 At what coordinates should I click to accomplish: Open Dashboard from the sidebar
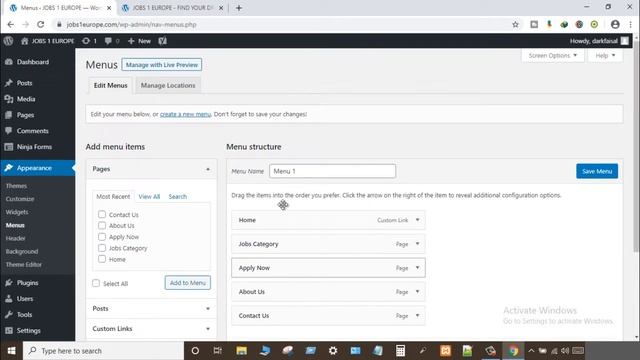[33, 62]
